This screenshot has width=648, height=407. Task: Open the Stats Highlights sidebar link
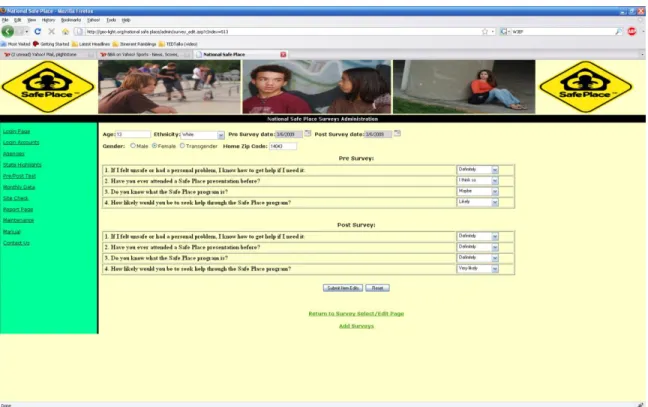click(x=22, y=165)
